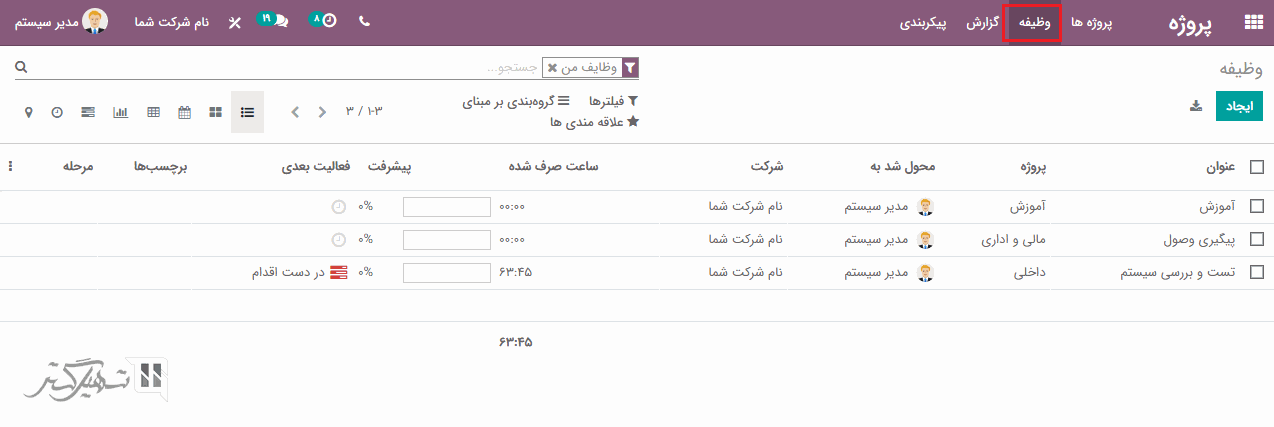Screen dimensions: 1274x427
Task: Go to next page of records
Action: pos(295,112)
